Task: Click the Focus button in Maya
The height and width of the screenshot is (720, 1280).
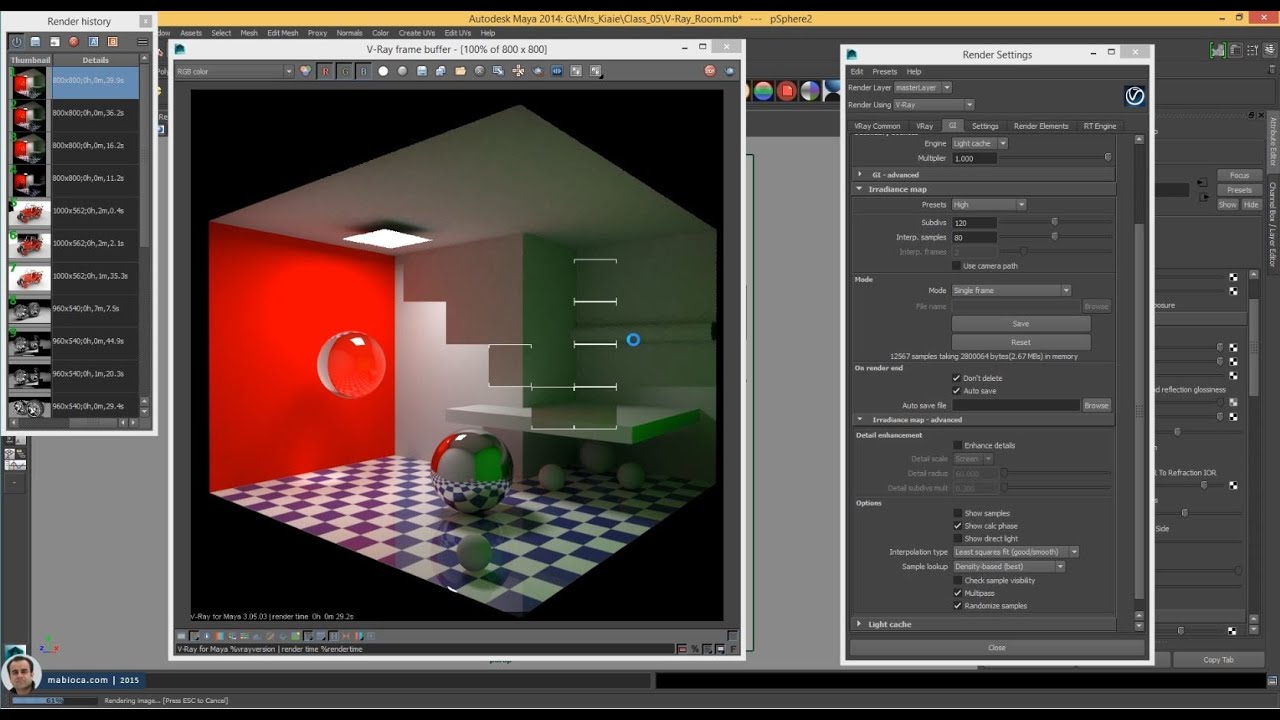Action: [1239, 175]
